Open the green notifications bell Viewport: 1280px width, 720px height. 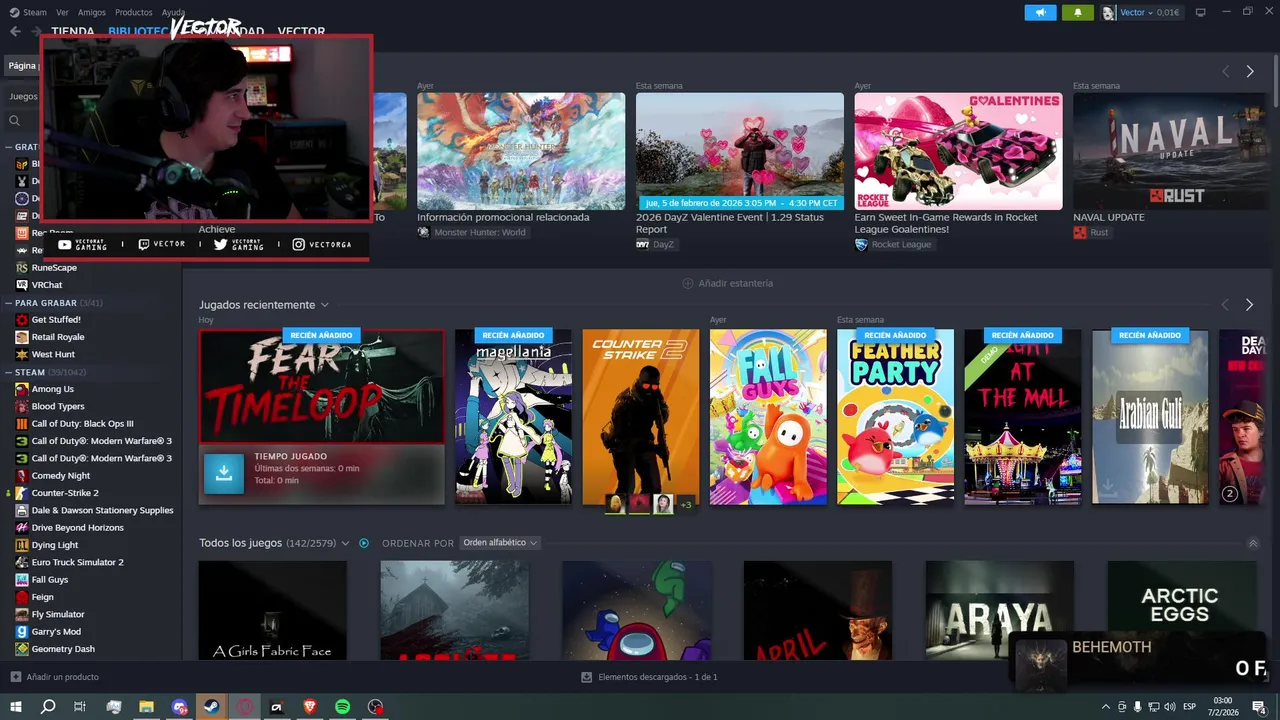click(1077, 13)
